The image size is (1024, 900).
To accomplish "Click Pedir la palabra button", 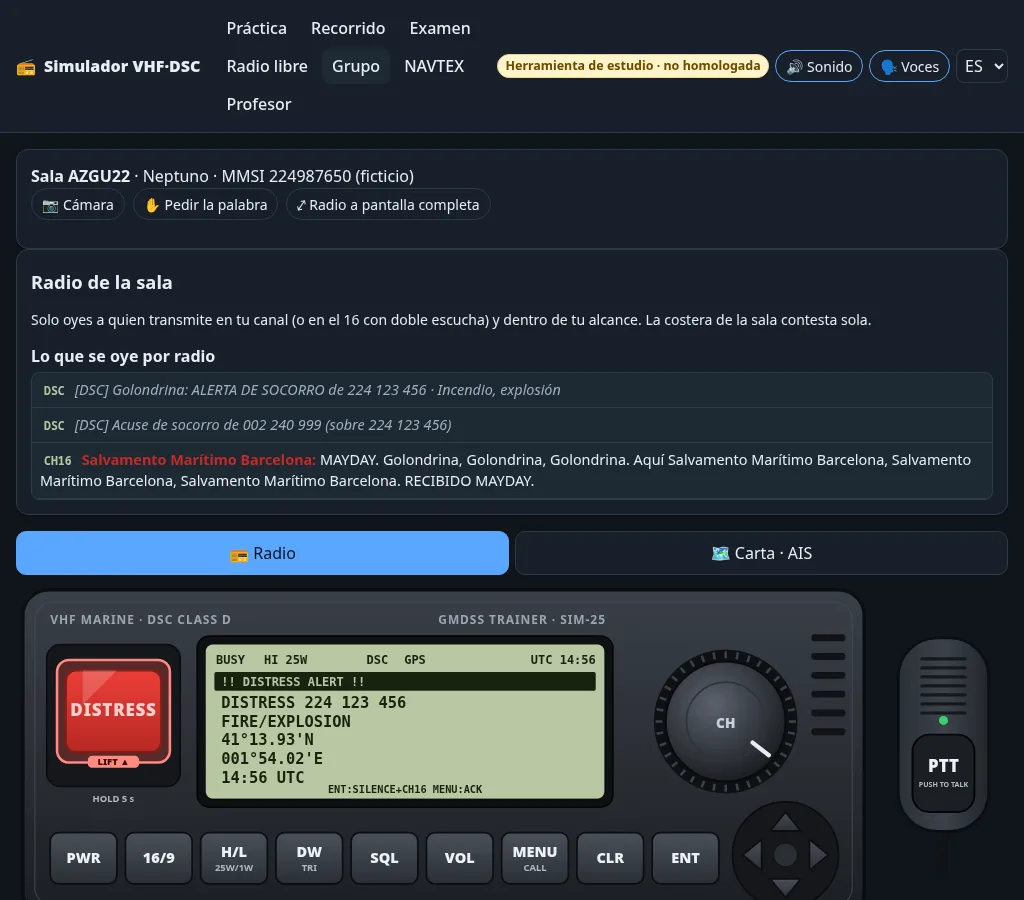I will [206, 205].
